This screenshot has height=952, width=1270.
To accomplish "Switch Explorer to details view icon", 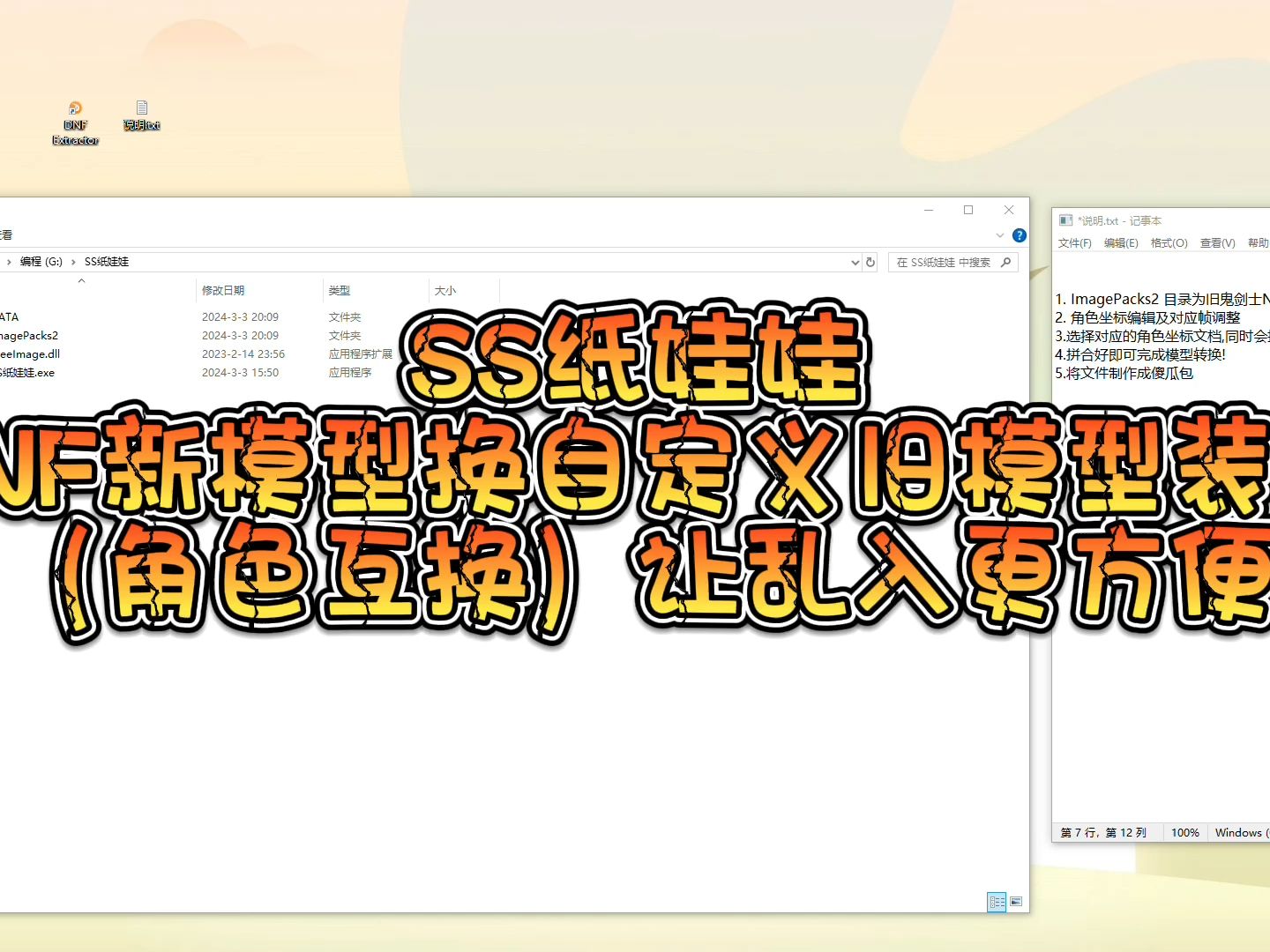I will pos(997,902).
